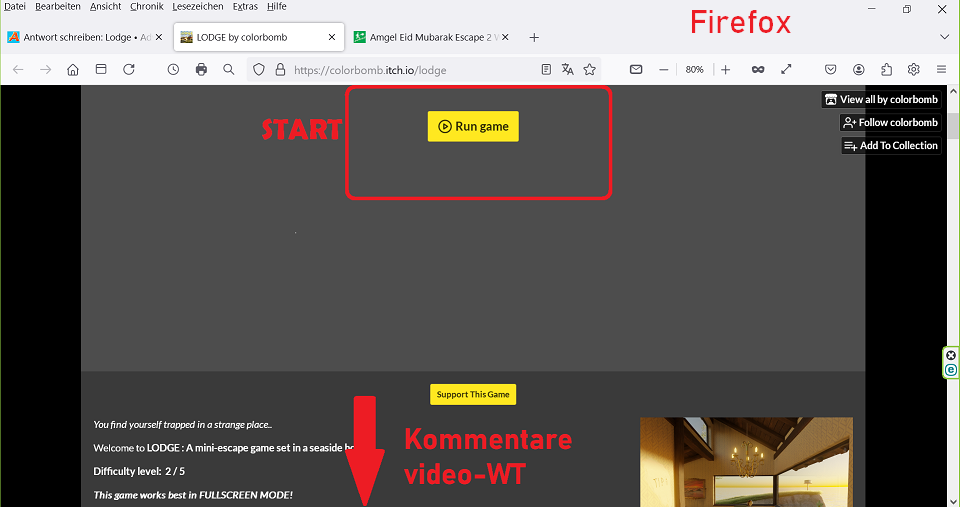Open the settings gear icon
The width and height of the screenshot is (960, 507).
(913, 70)
